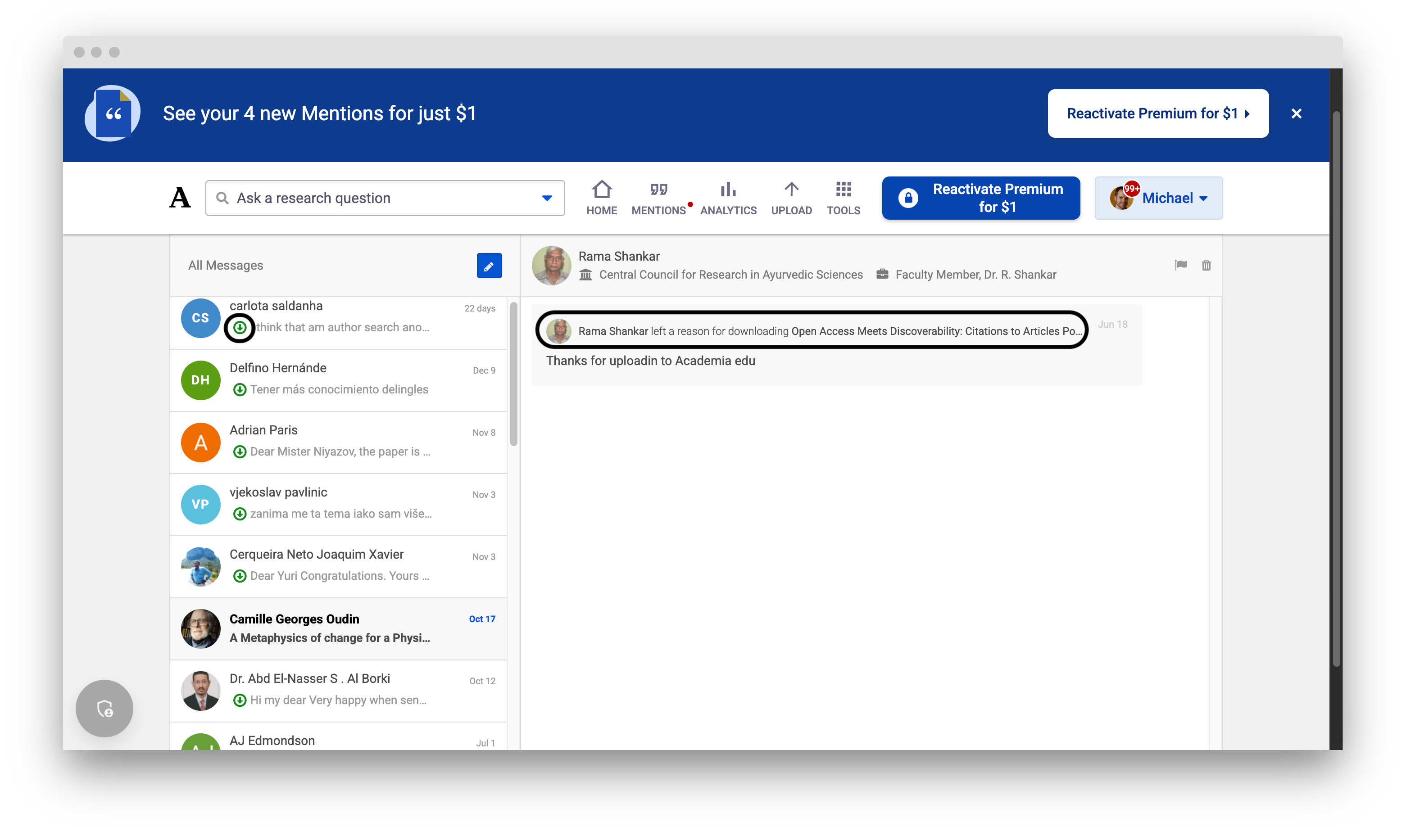This screenshot has height=840, width=1406.
Task: Delete the conversation with trash icon
Action: pos(1206,265)
